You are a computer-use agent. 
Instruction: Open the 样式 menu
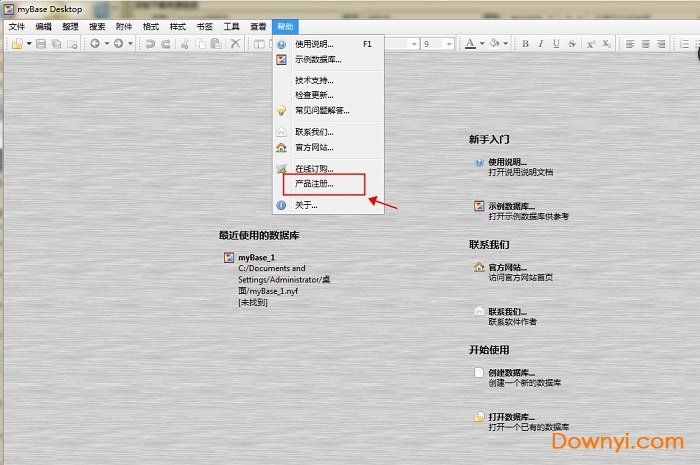[178, 27]
